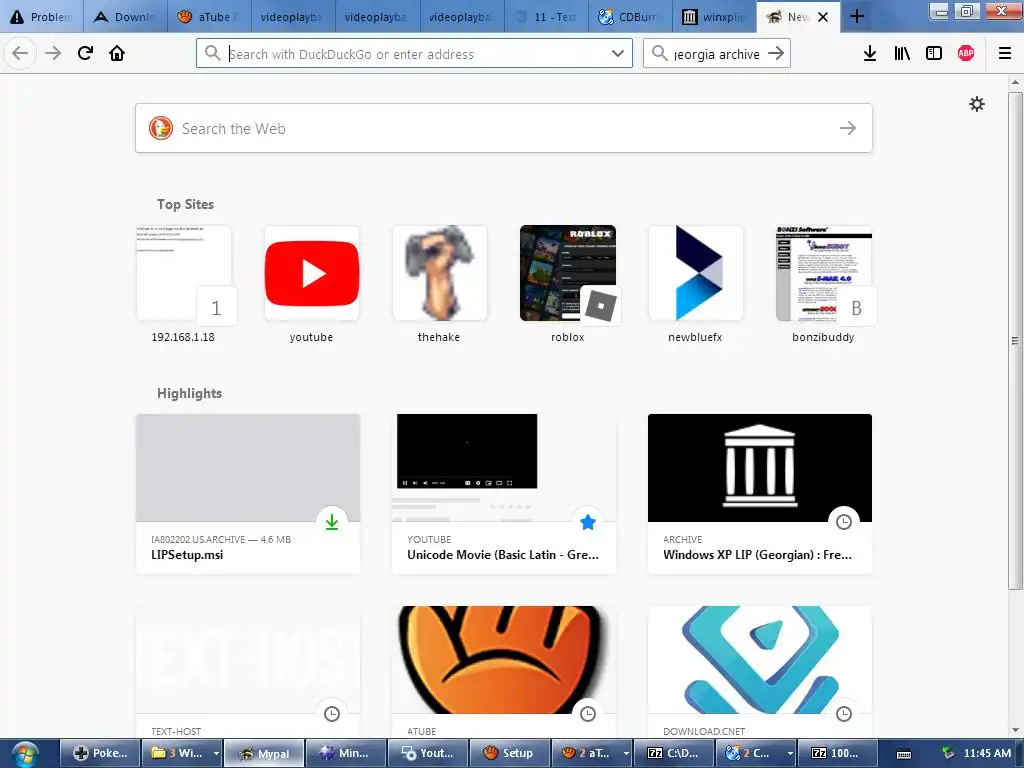Image resolution: width=1024 pixels, height=768 pixels.
Task: Click history clock on ATUBE card
Action: click(x=588, y=714)
